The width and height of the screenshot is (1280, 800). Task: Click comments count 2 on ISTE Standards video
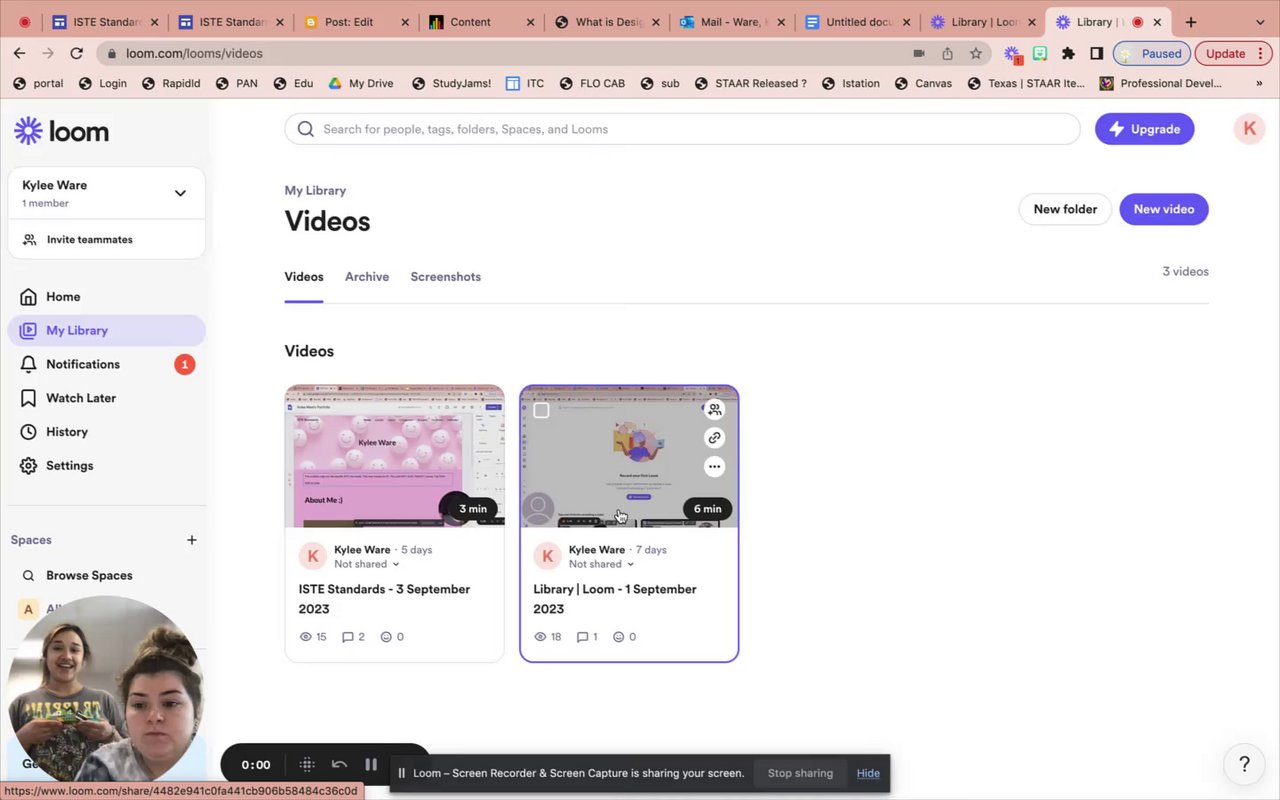pyautogui.click(x=353, y=637)
